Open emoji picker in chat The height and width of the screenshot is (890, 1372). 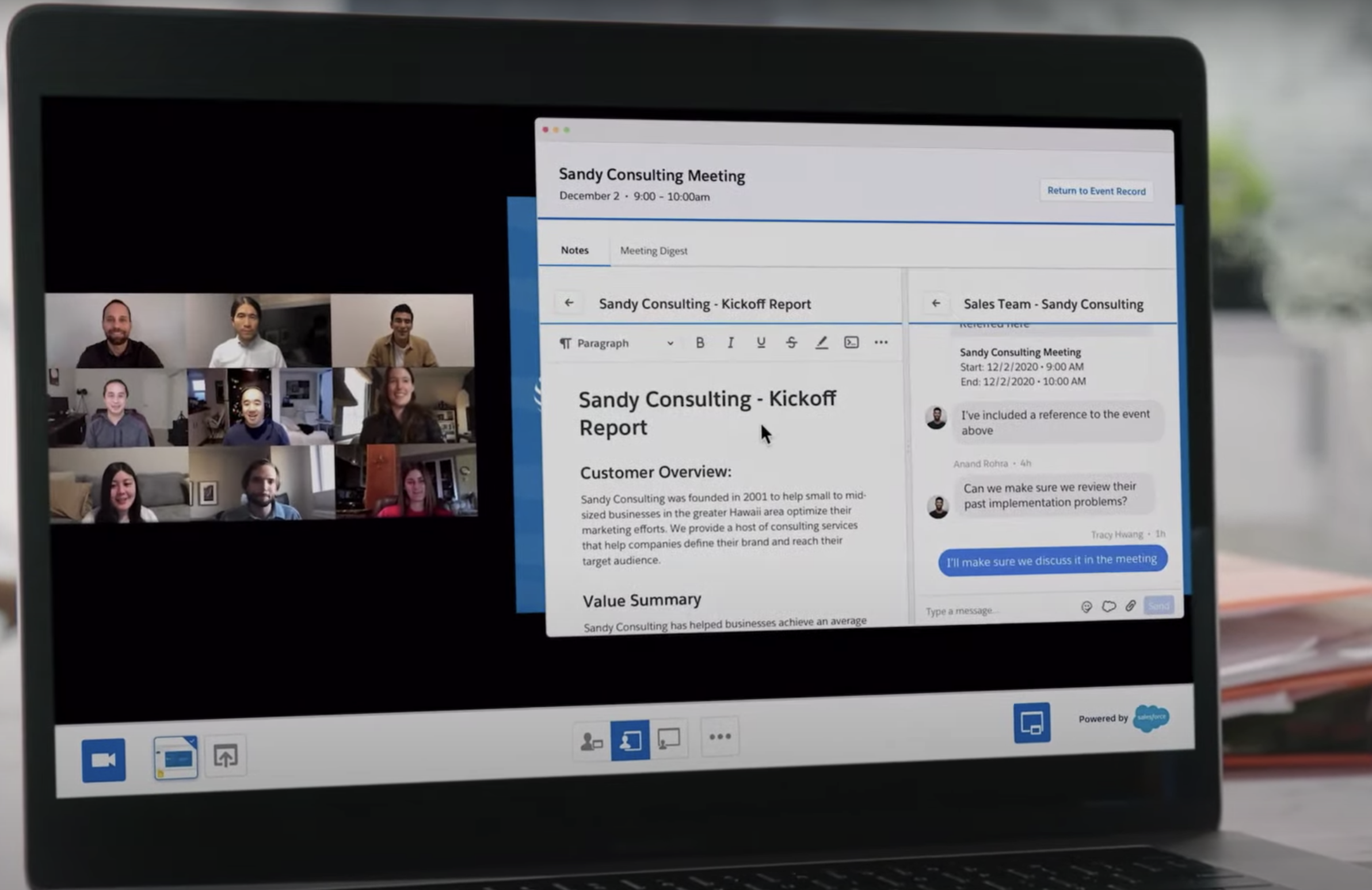coord(1086,607)
